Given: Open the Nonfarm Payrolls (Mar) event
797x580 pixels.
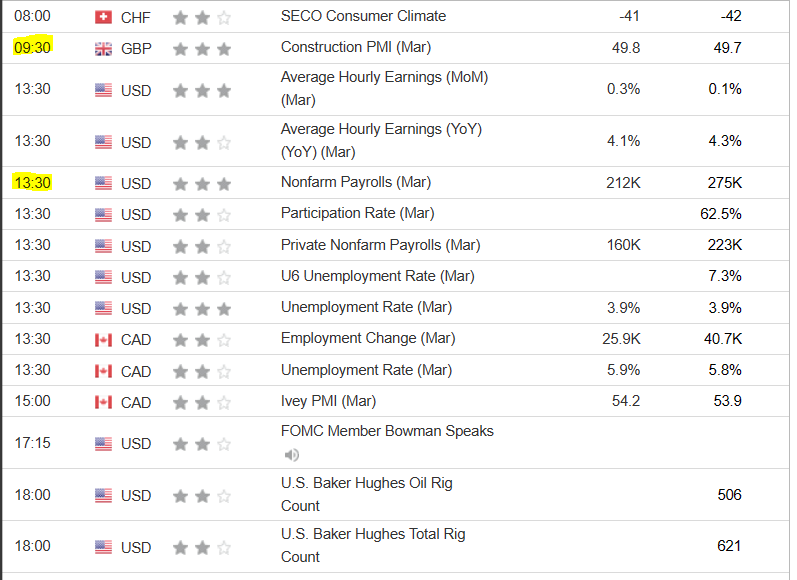Looking at the screenshot, I should [355, 183].
